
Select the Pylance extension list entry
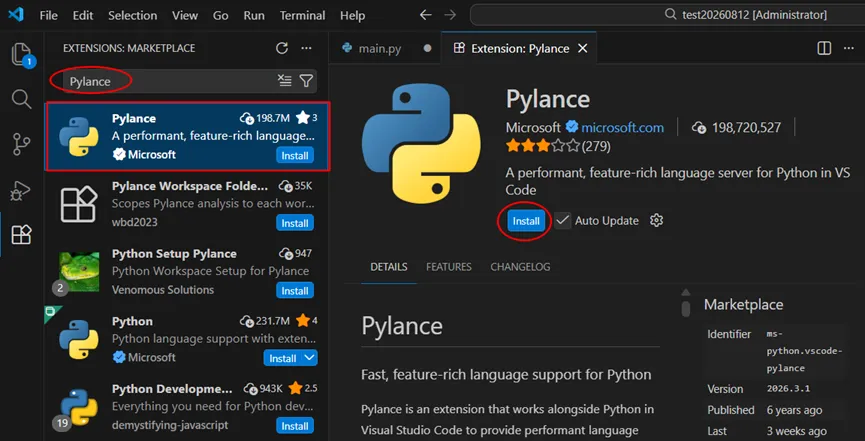187,136
